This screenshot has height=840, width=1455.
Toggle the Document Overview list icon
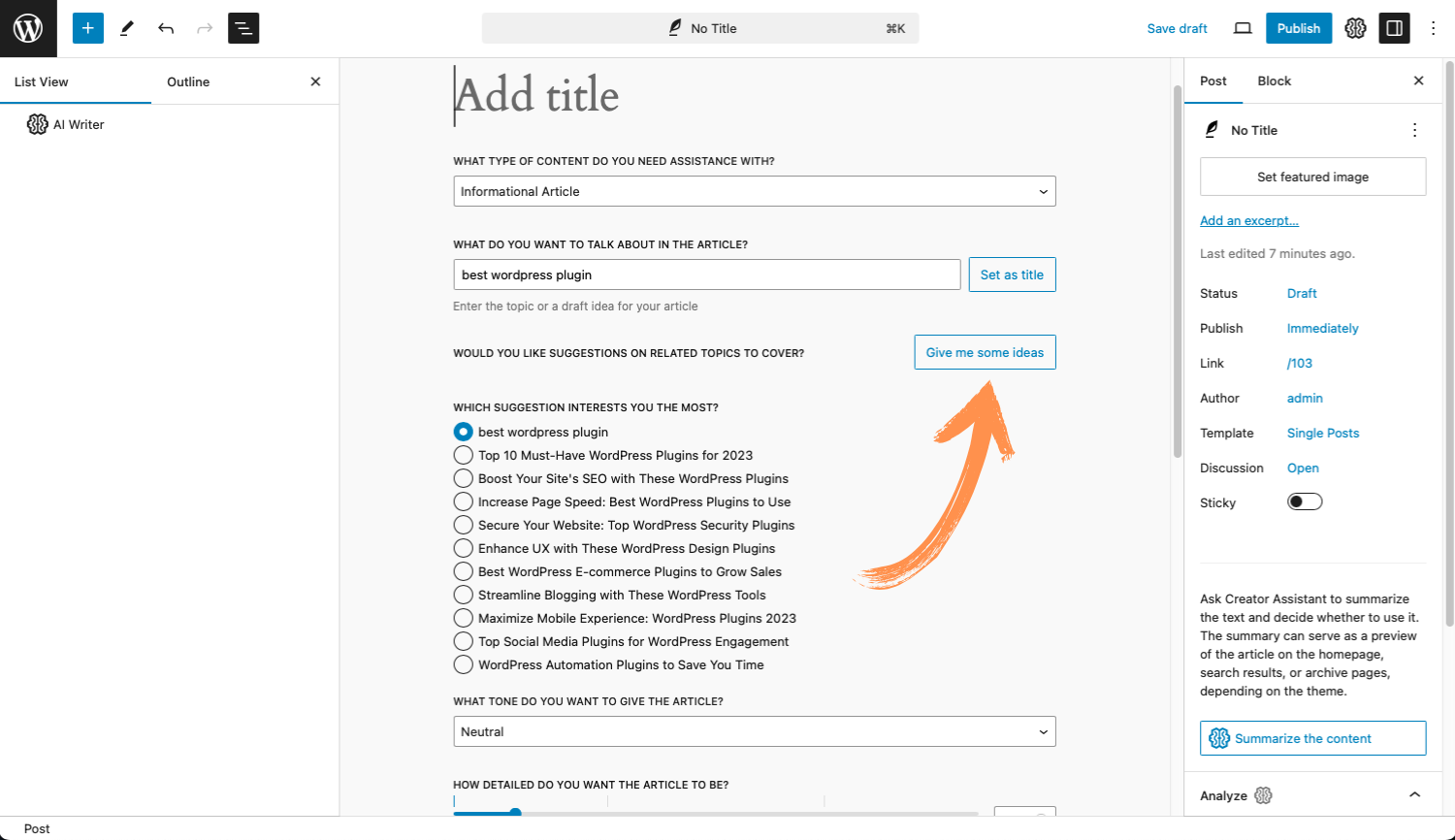(x=243, y=28)
